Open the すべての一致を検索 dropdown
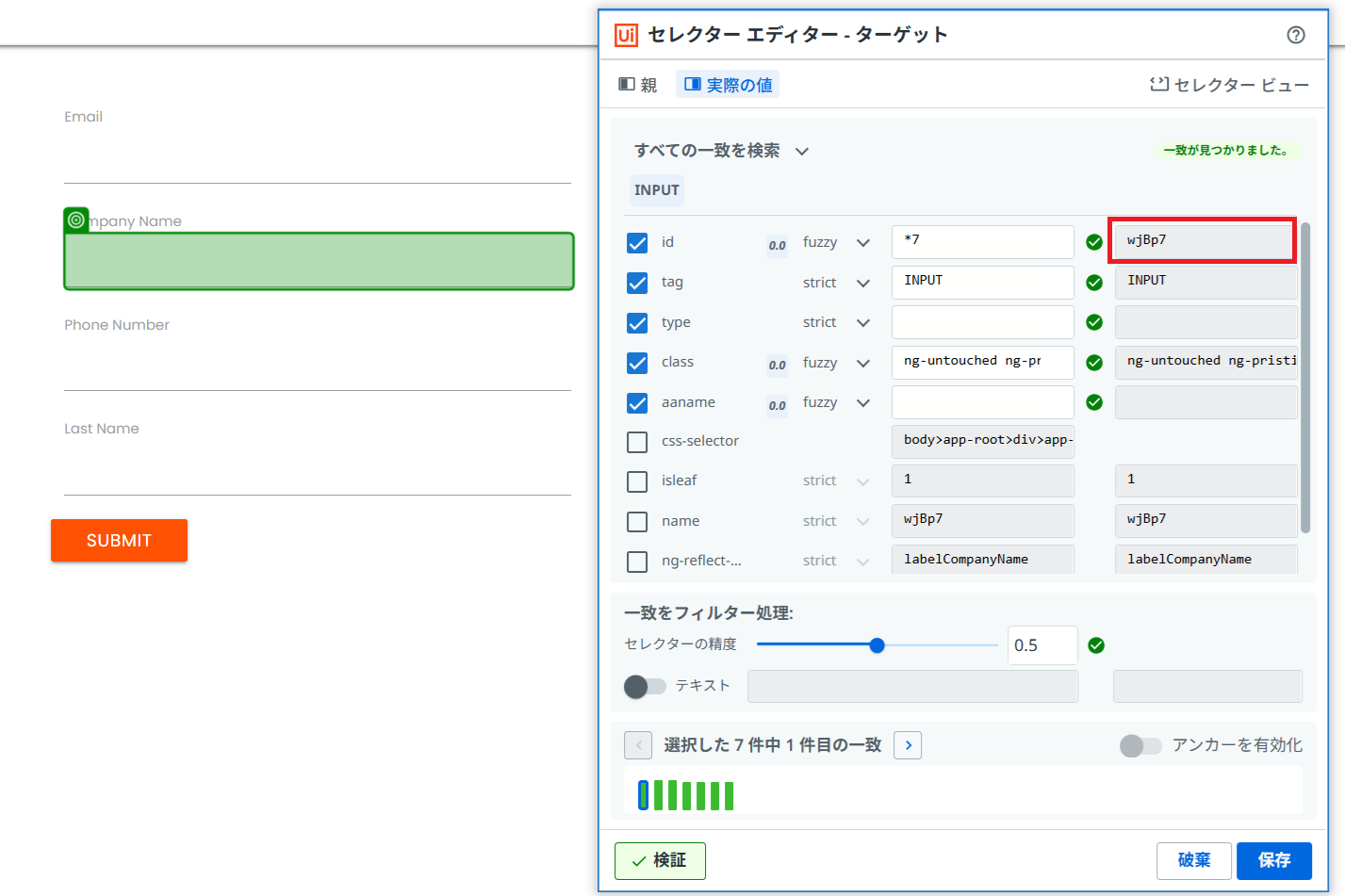1345x896 pixels. 721,151
